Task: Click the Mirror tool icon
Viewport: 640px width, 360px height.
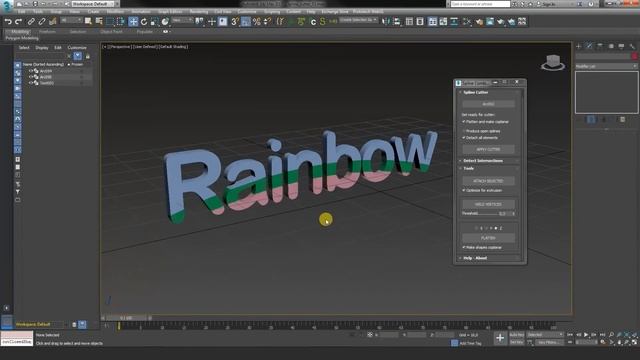Action: (386, 22)
